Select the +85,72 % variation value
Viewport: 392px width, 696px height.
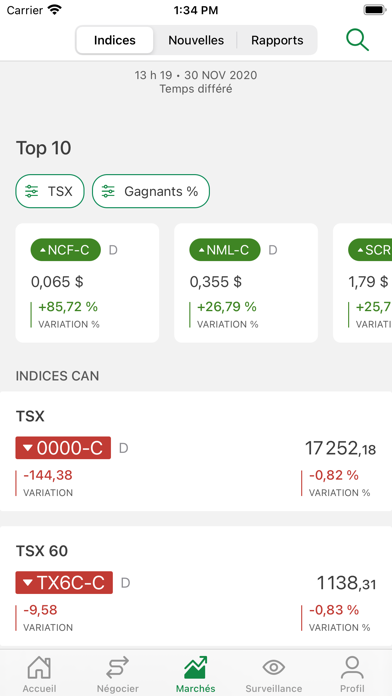coord(68,307)
